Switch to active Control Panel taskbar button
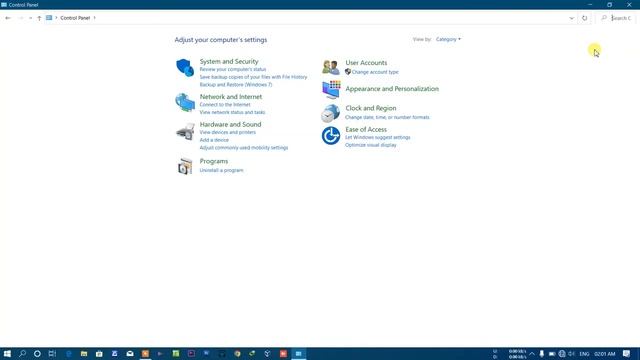This screenshot has width=640, height=360. pos(298,353)
